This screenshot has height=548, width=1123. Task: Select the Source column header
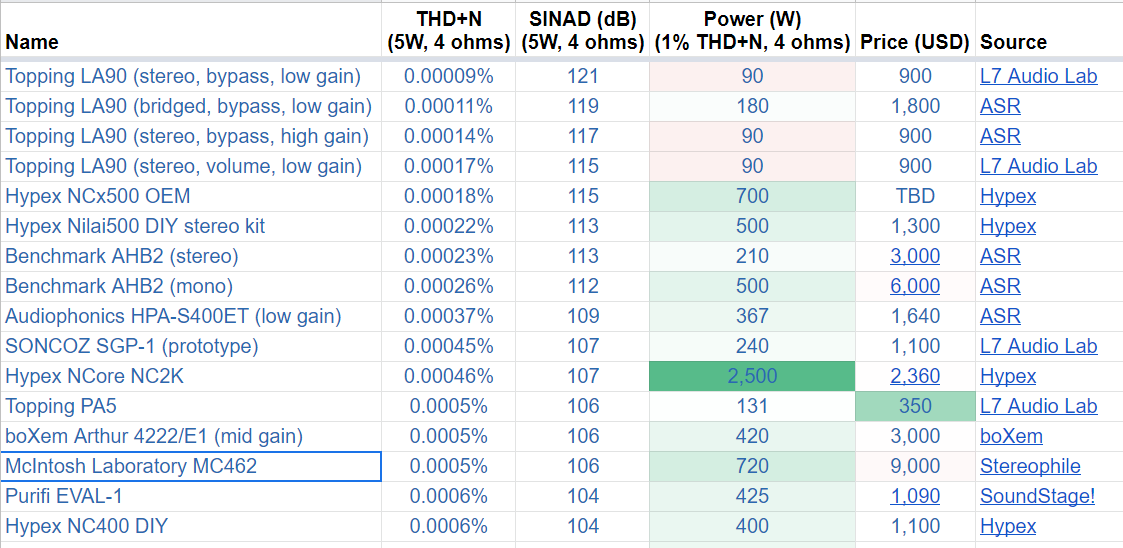coord(1049,30)
